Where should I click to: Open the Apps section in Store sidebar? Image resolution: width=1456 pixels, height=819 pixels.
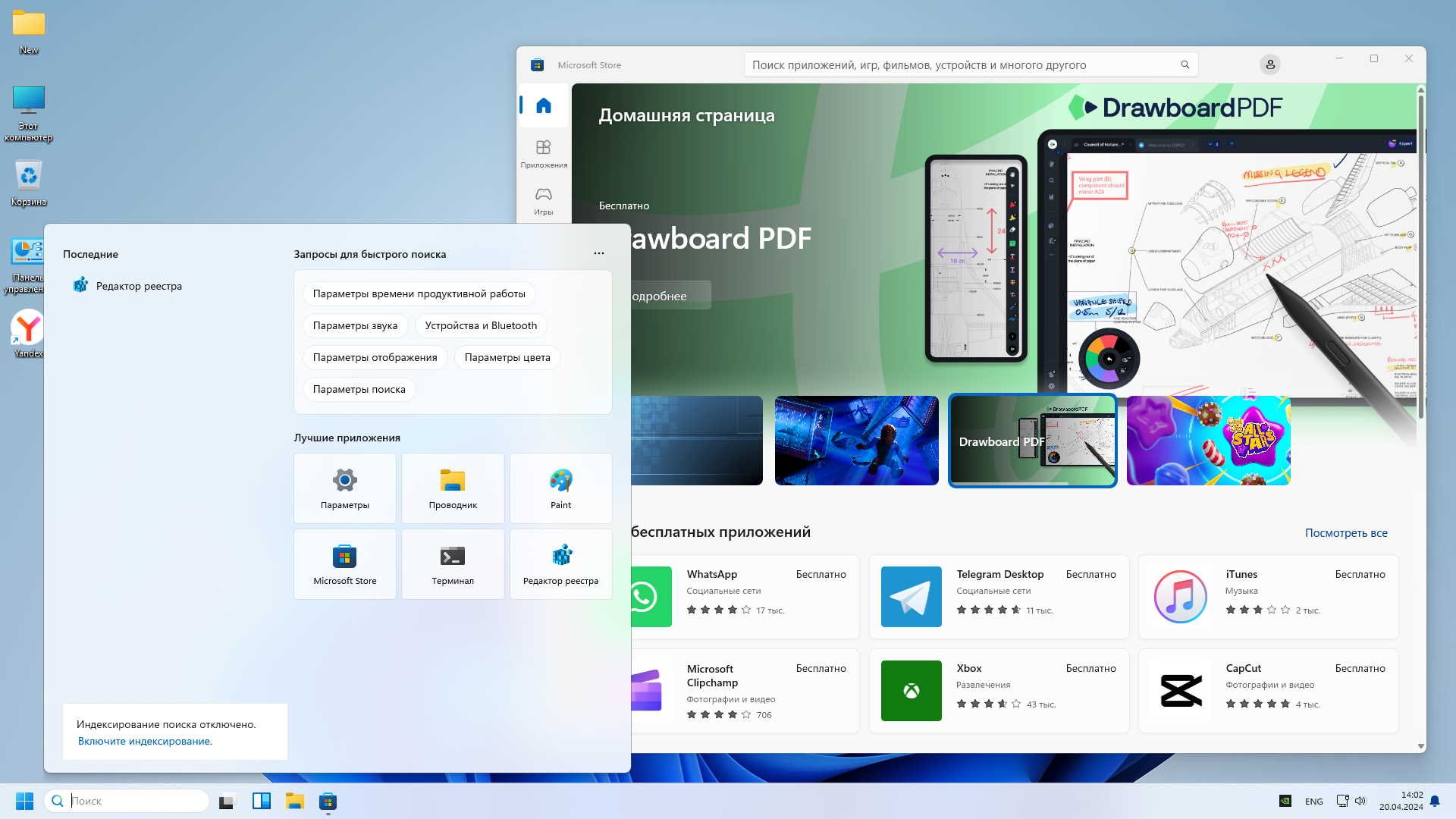point(543,153)
